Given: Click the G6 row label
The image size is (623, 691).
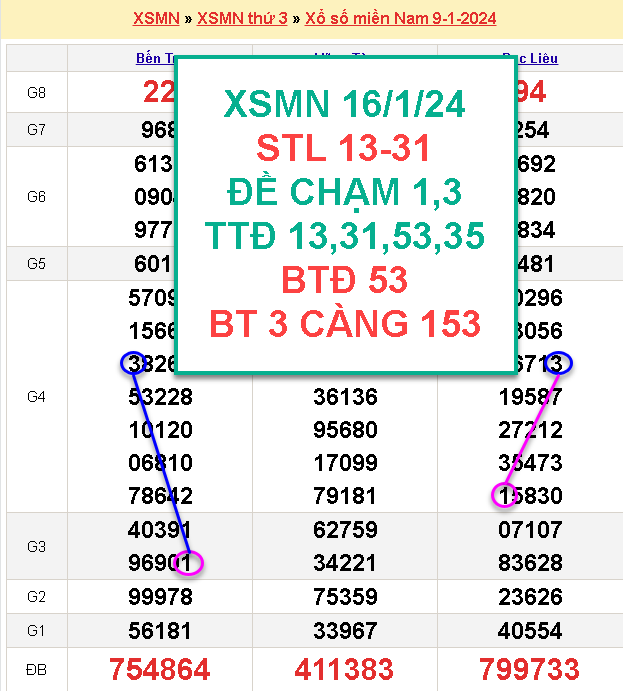Looking at the screenshot, I should pos(36,197).
